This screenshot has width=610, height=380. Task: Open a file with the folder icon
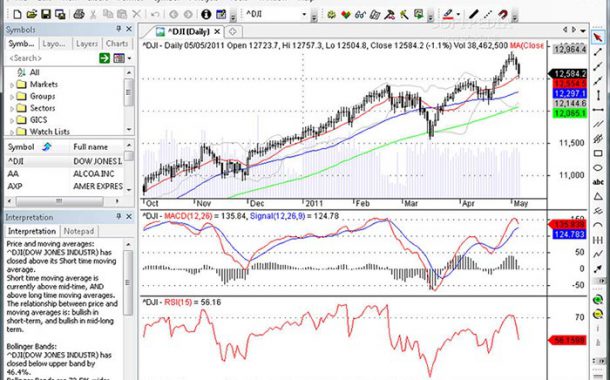[x=32, y=15]
